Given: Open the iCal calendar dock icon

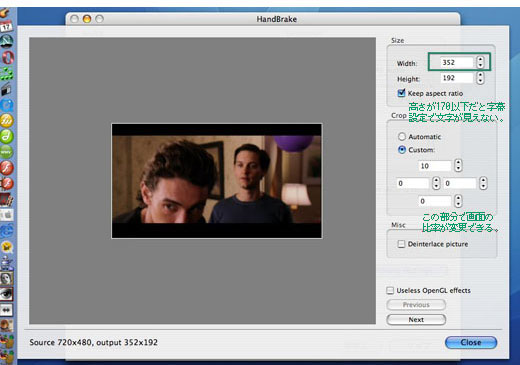Looking at the screenshot, I should (6, 26).
